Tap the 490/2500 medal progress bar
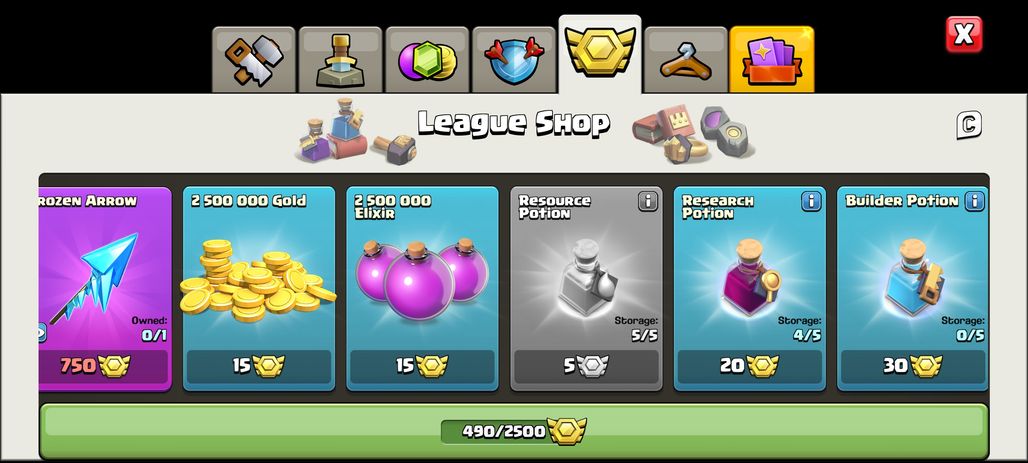Viewport: 1028px width, 463px height. [x=513, y=431]
